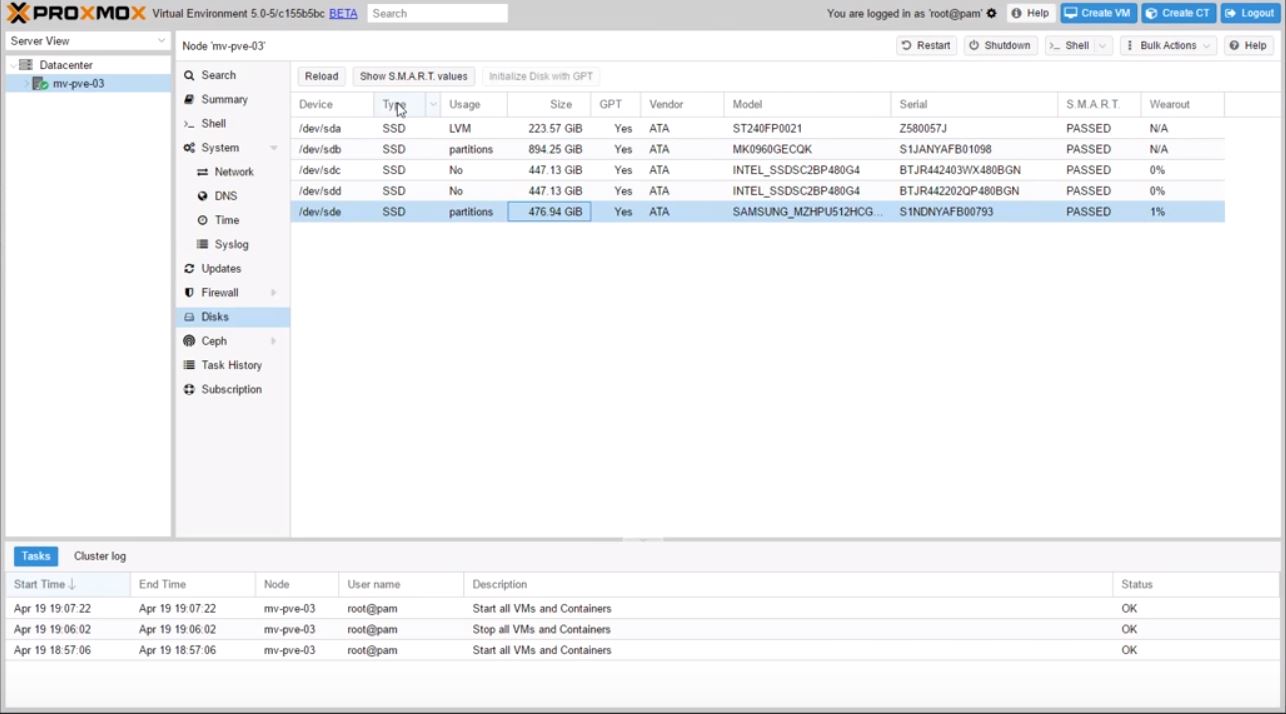Open the DNS settings item
Viewport: 1286px width, 714px height.
(225, 196)
